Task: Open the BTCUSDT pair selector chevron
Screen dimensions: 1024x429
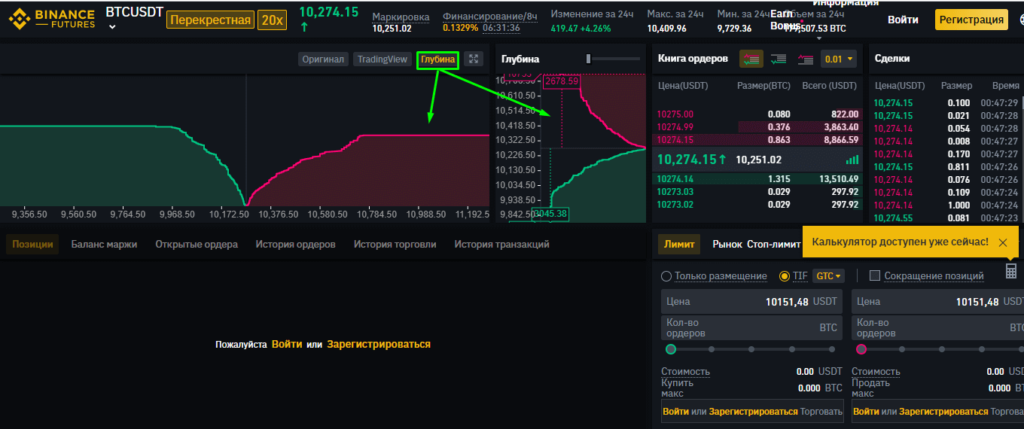Action: pyautogui.click(x=112, y=27)
